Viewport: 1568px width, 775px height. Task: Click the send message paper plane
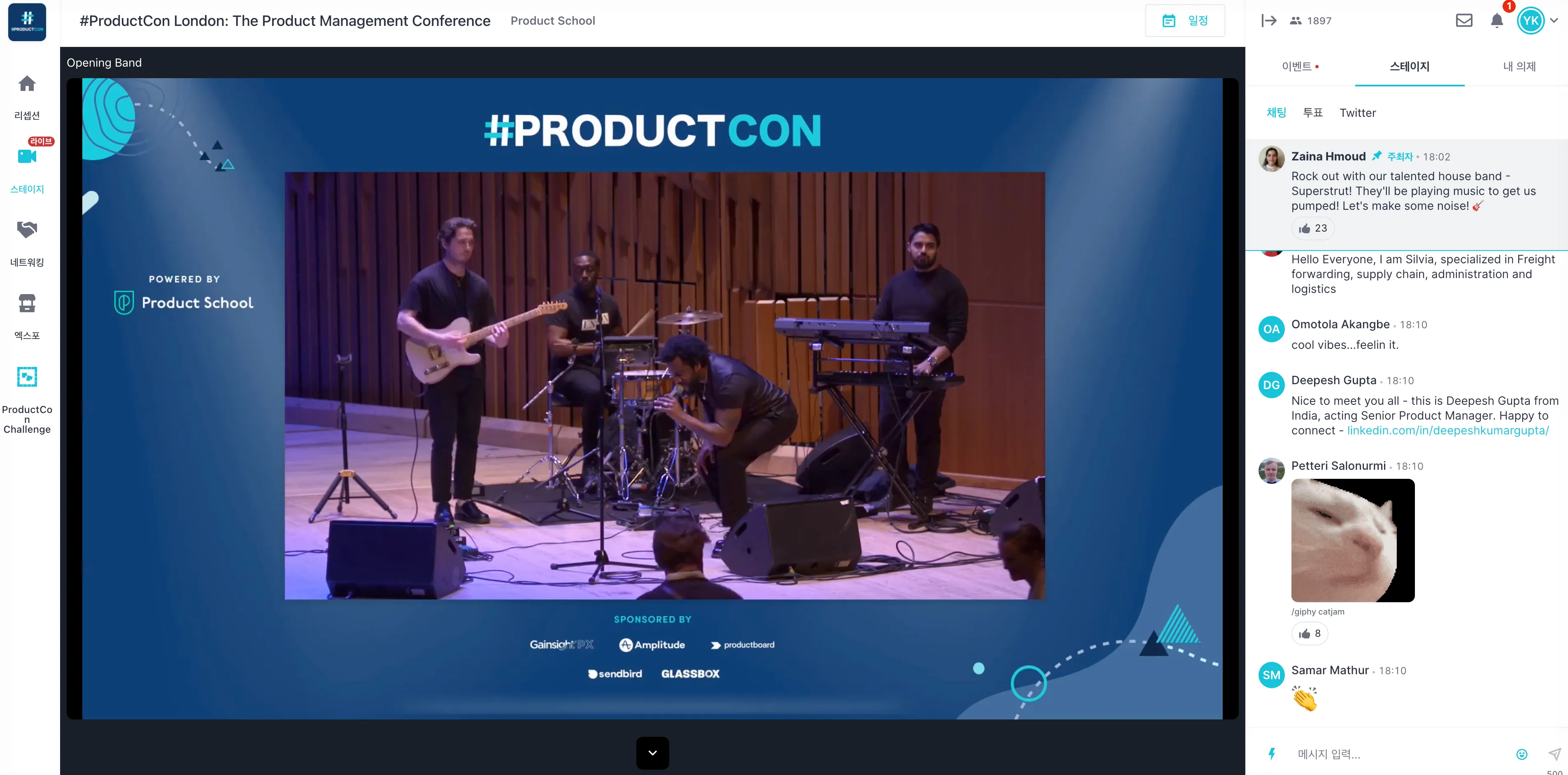1554,754
